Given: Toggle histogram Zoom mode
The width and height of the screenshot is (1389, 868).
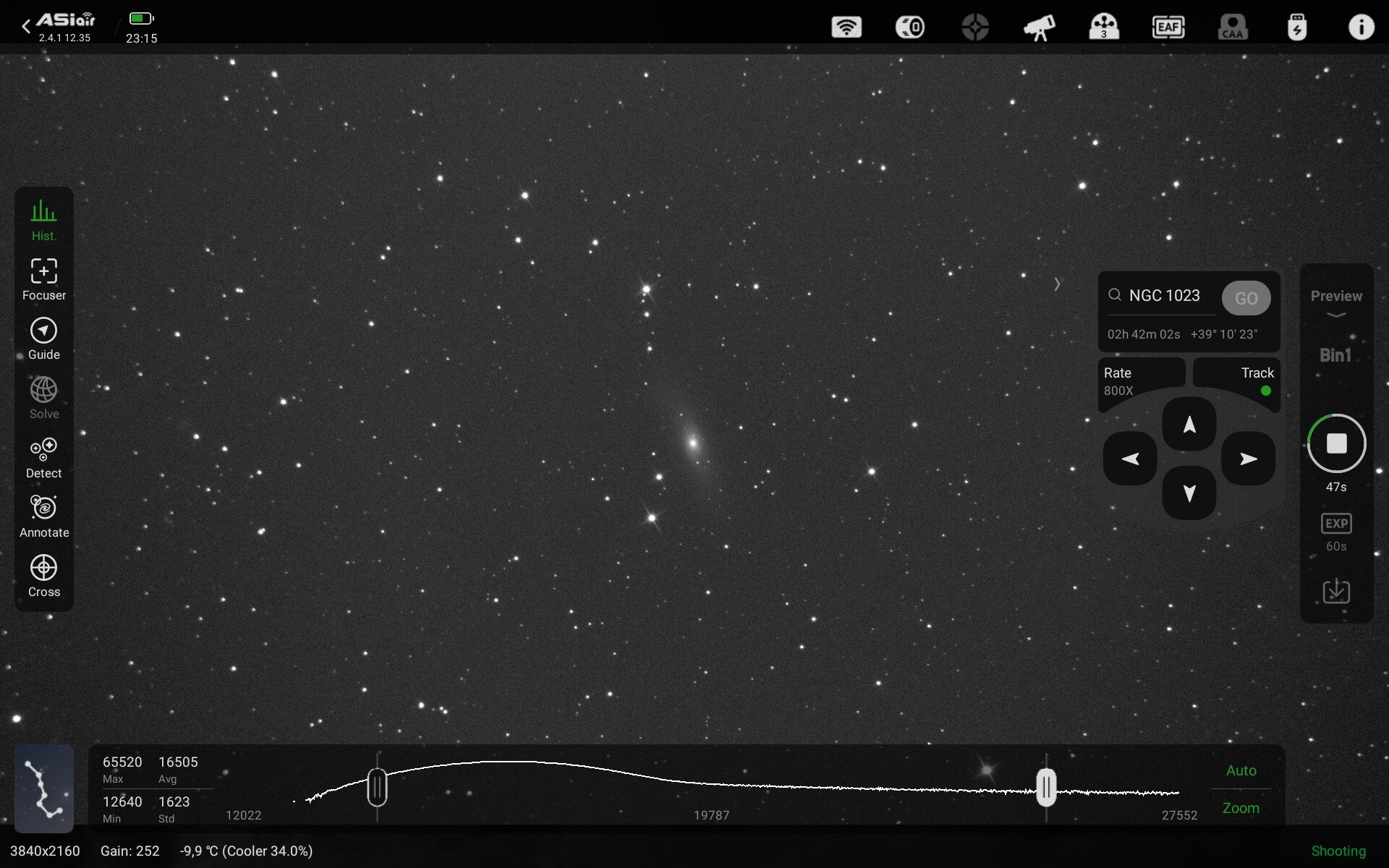Looking at the screenshot, I should tap(1241, 808).
